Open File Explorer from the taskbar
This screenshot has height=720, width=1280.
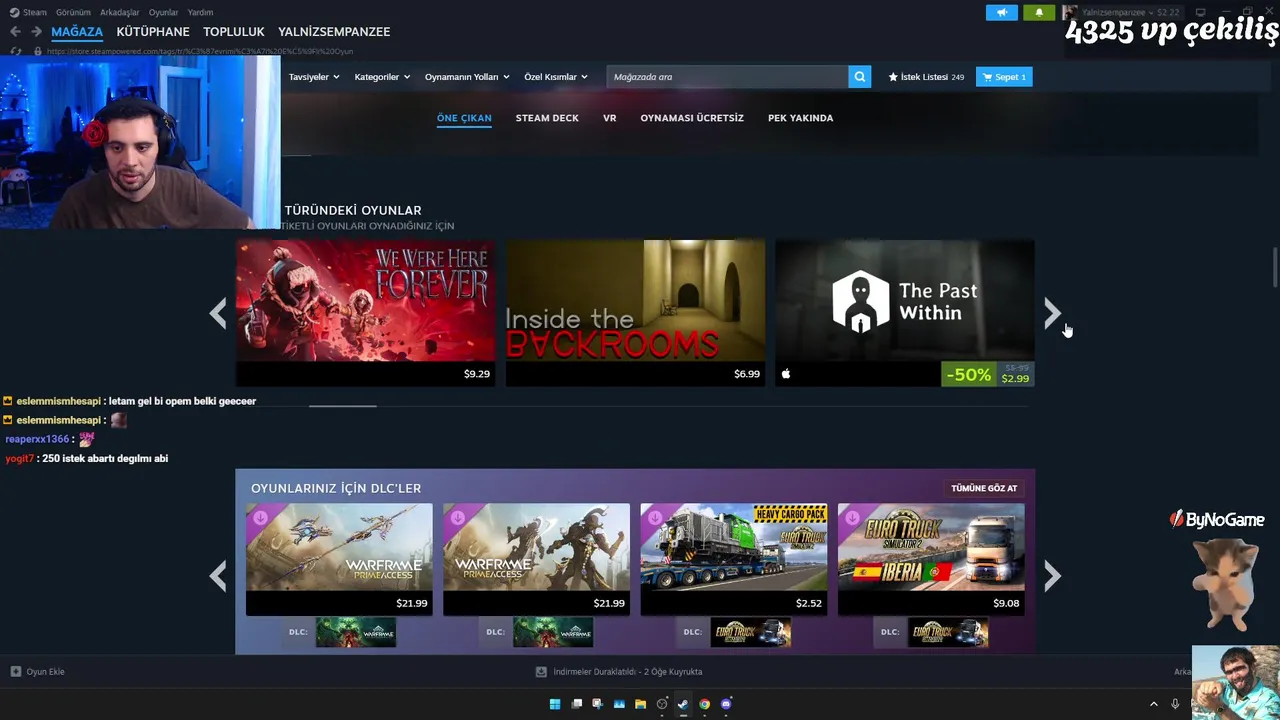point(640,704)
